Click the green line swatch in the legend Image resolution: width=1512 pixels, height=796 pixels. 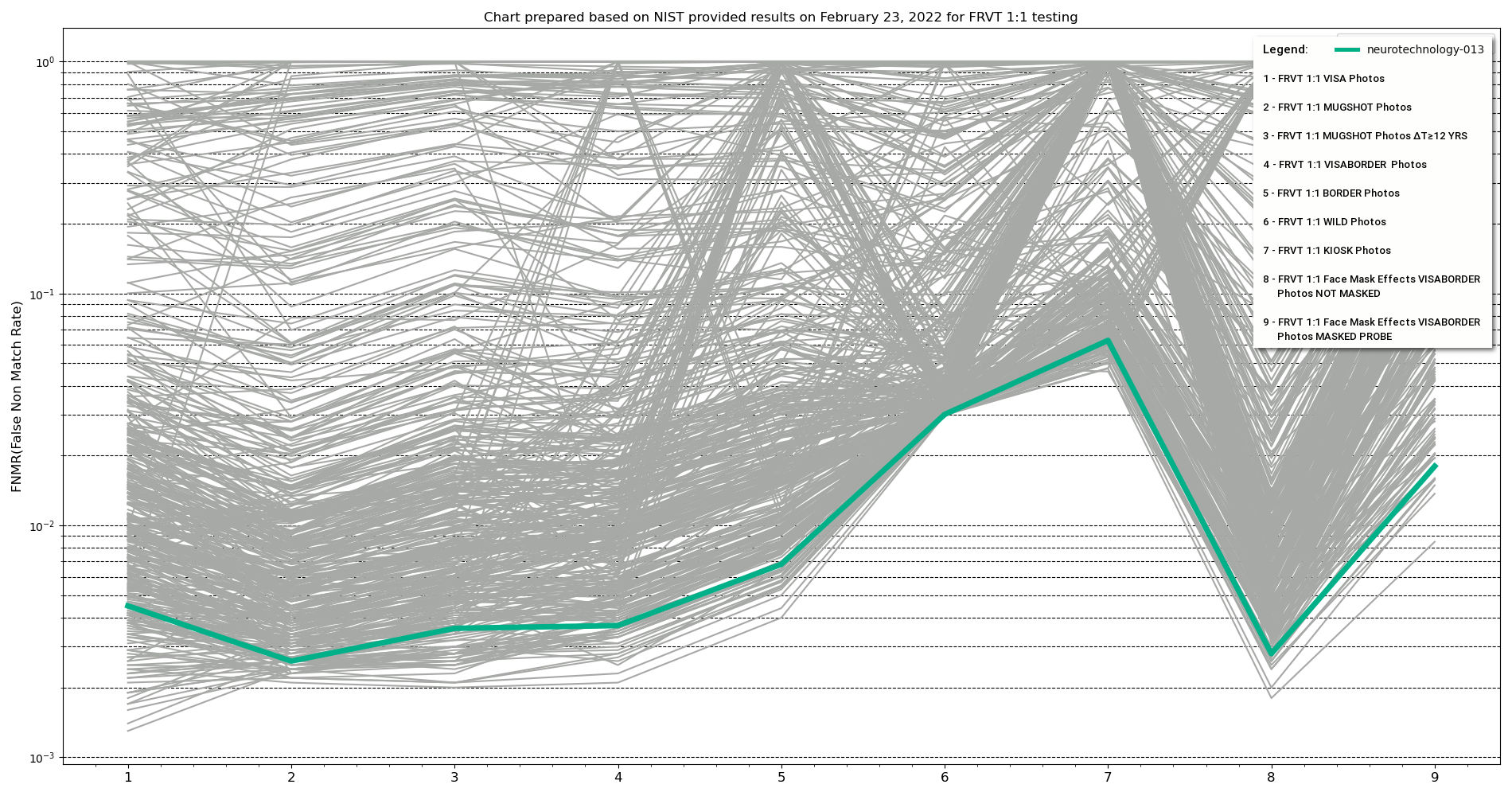coord(1346,49)
